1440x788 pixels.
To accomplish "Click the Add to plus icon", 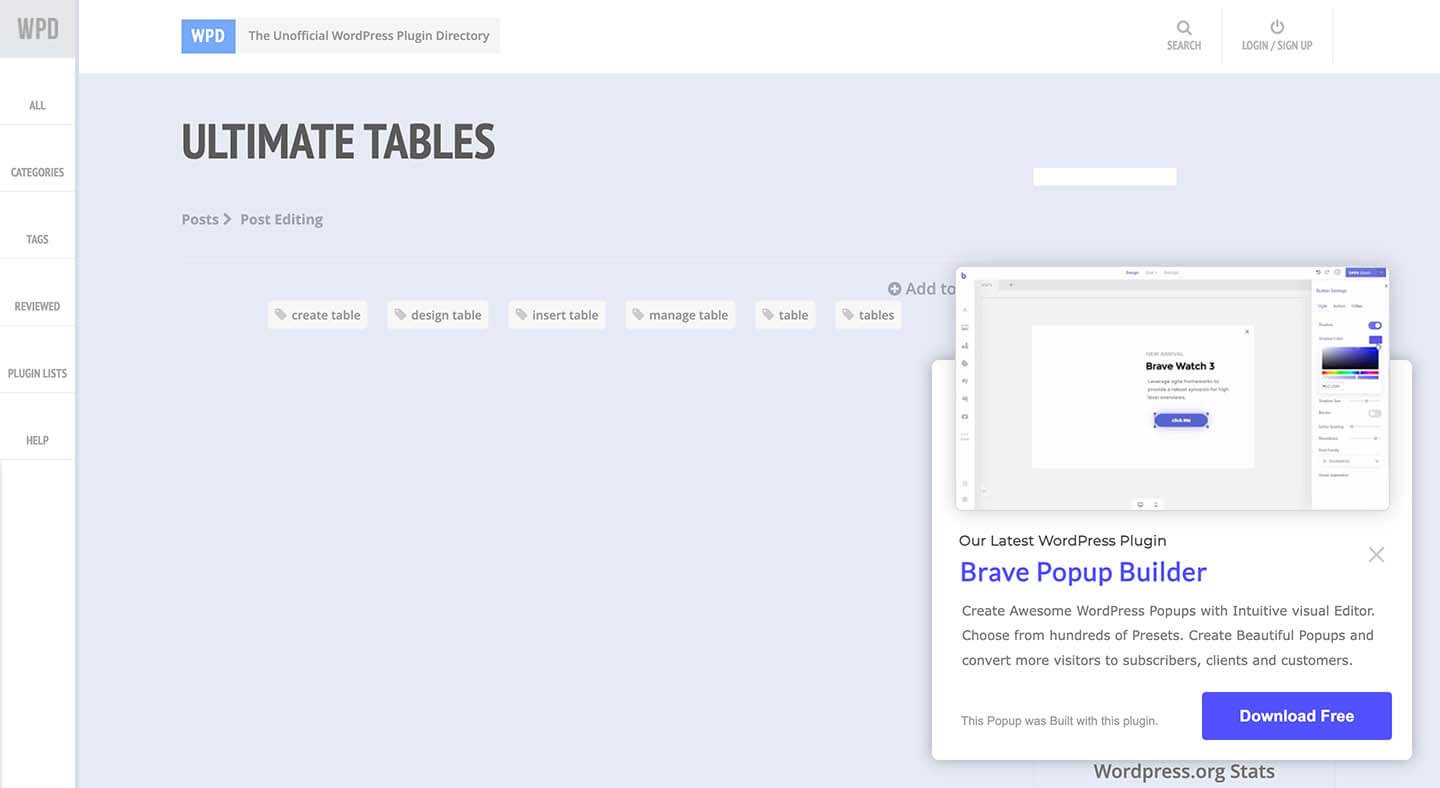I will [895, 289].
